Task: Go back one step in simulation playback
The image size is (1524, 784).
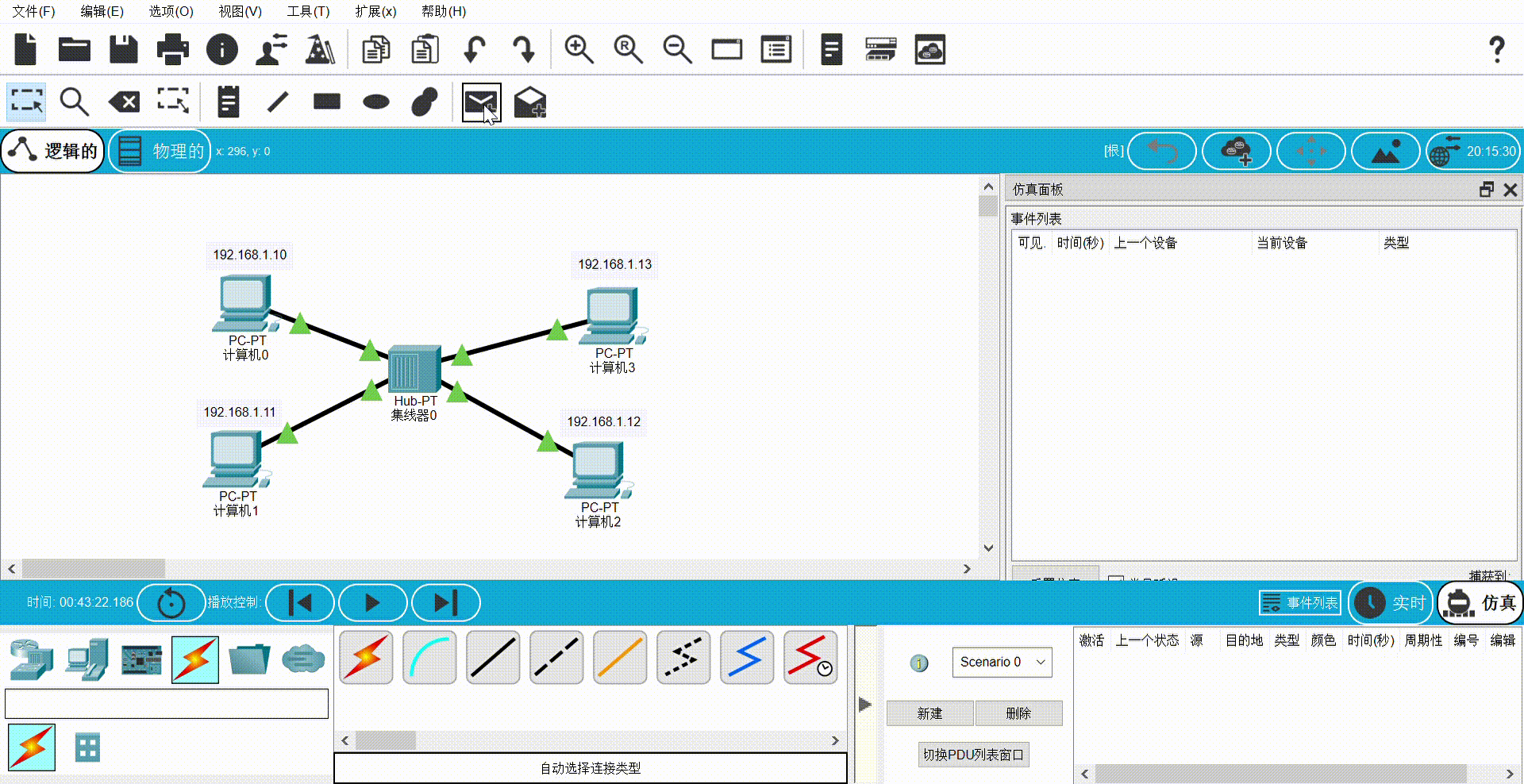Action: click(x=299, y=603)
